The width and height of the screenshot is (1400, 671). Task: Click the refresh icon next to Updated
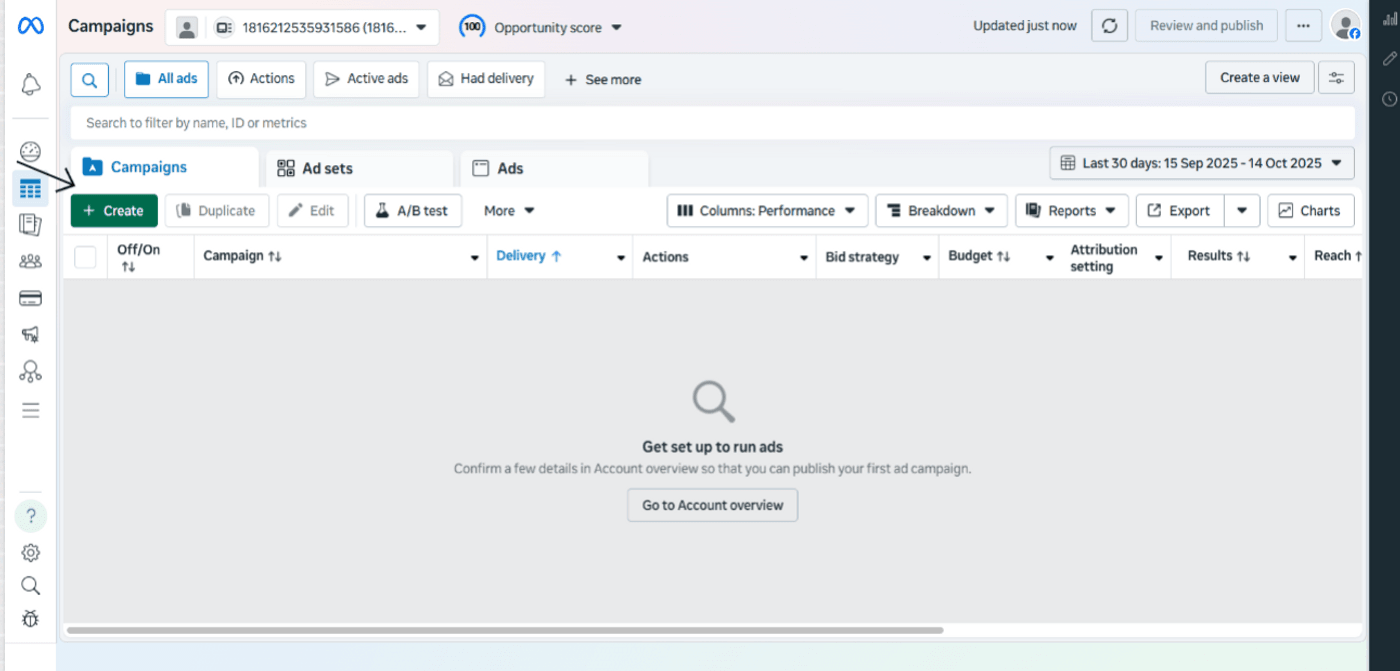(x=1109, y=26)
